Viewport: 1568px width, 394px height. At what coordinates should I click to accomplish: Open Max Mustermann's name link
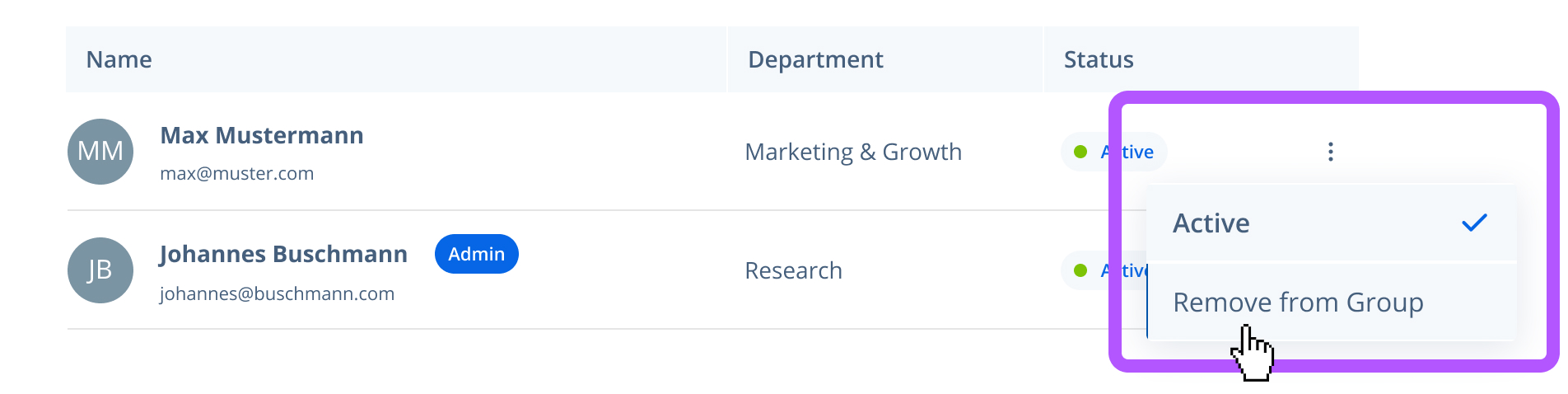[x=262, y=135]
